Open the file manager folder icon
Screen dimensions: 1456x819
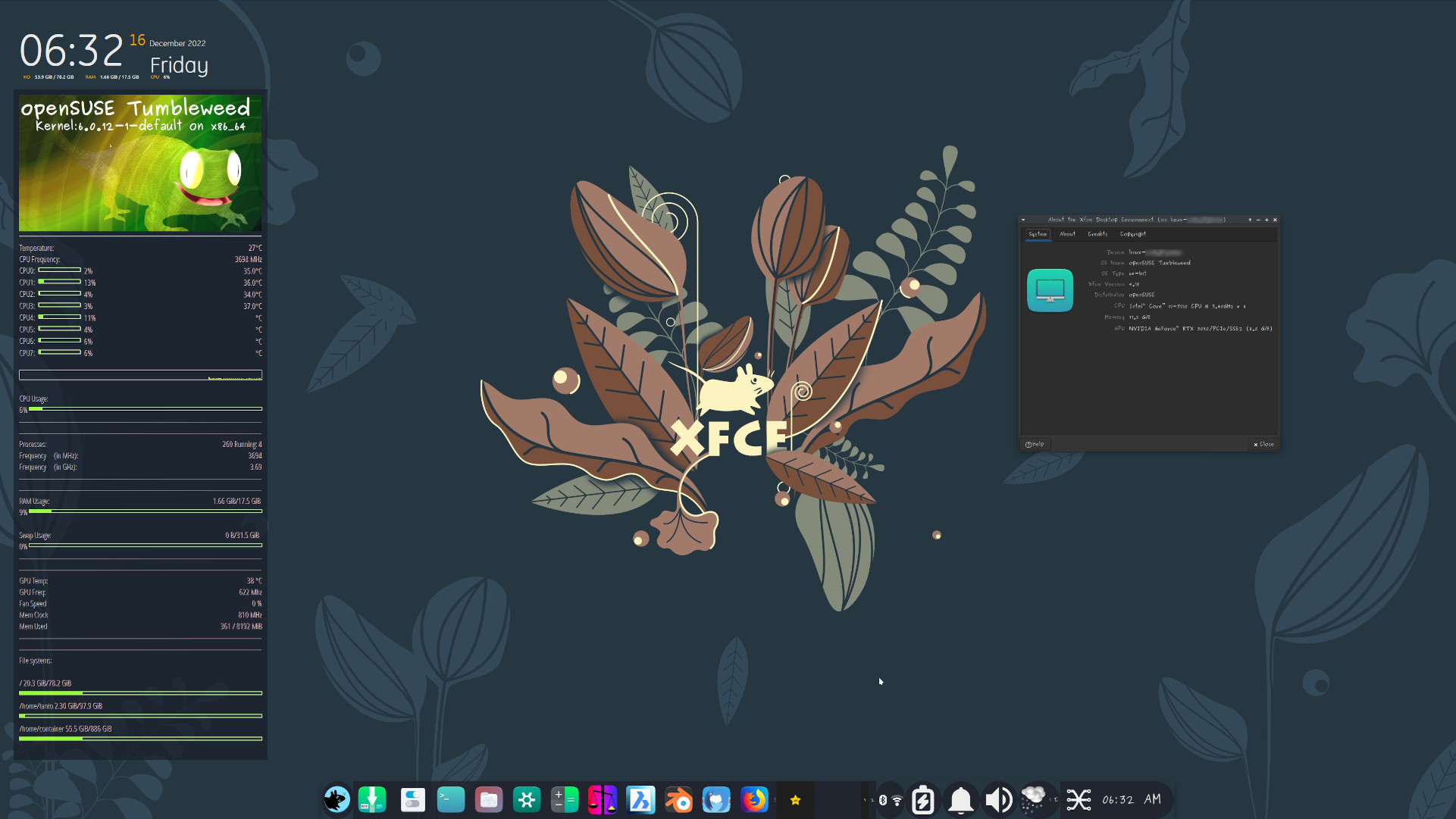(x=489, y=799)
